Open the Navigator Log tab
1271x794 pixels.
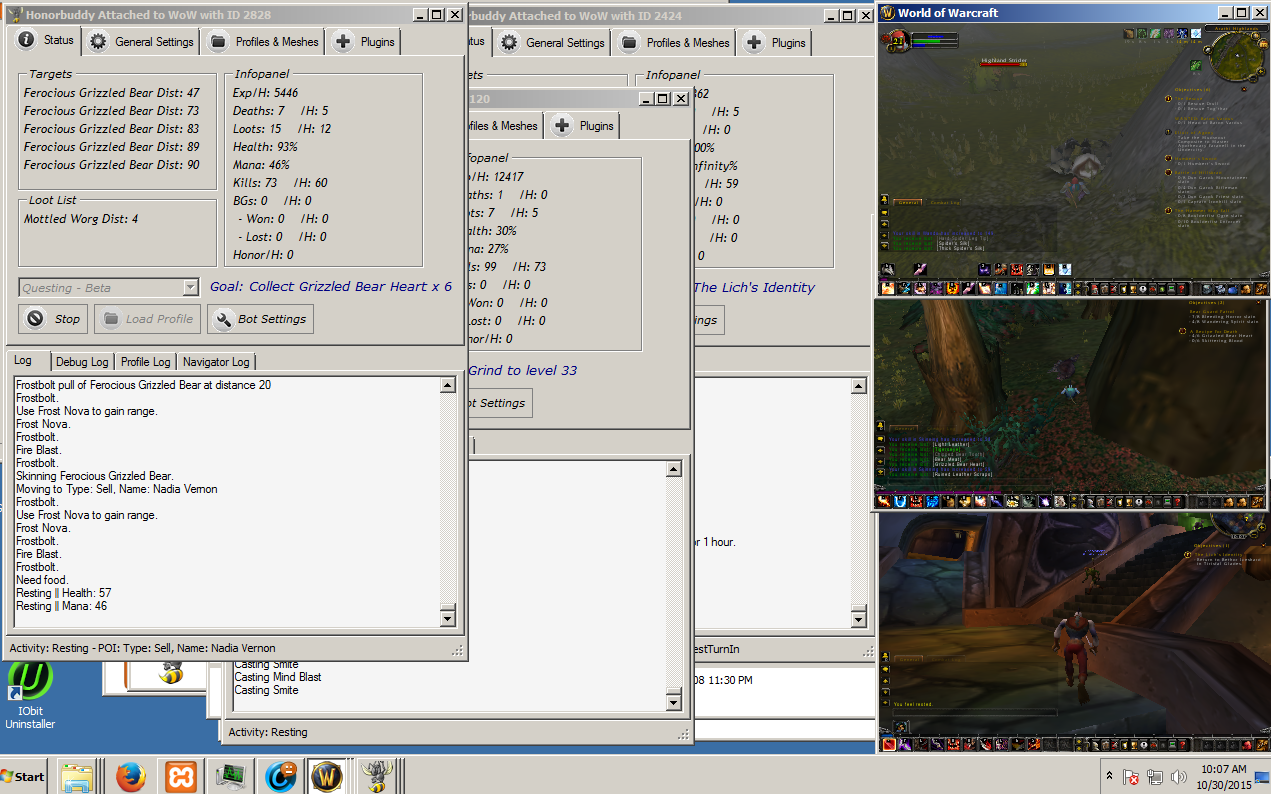216,361
